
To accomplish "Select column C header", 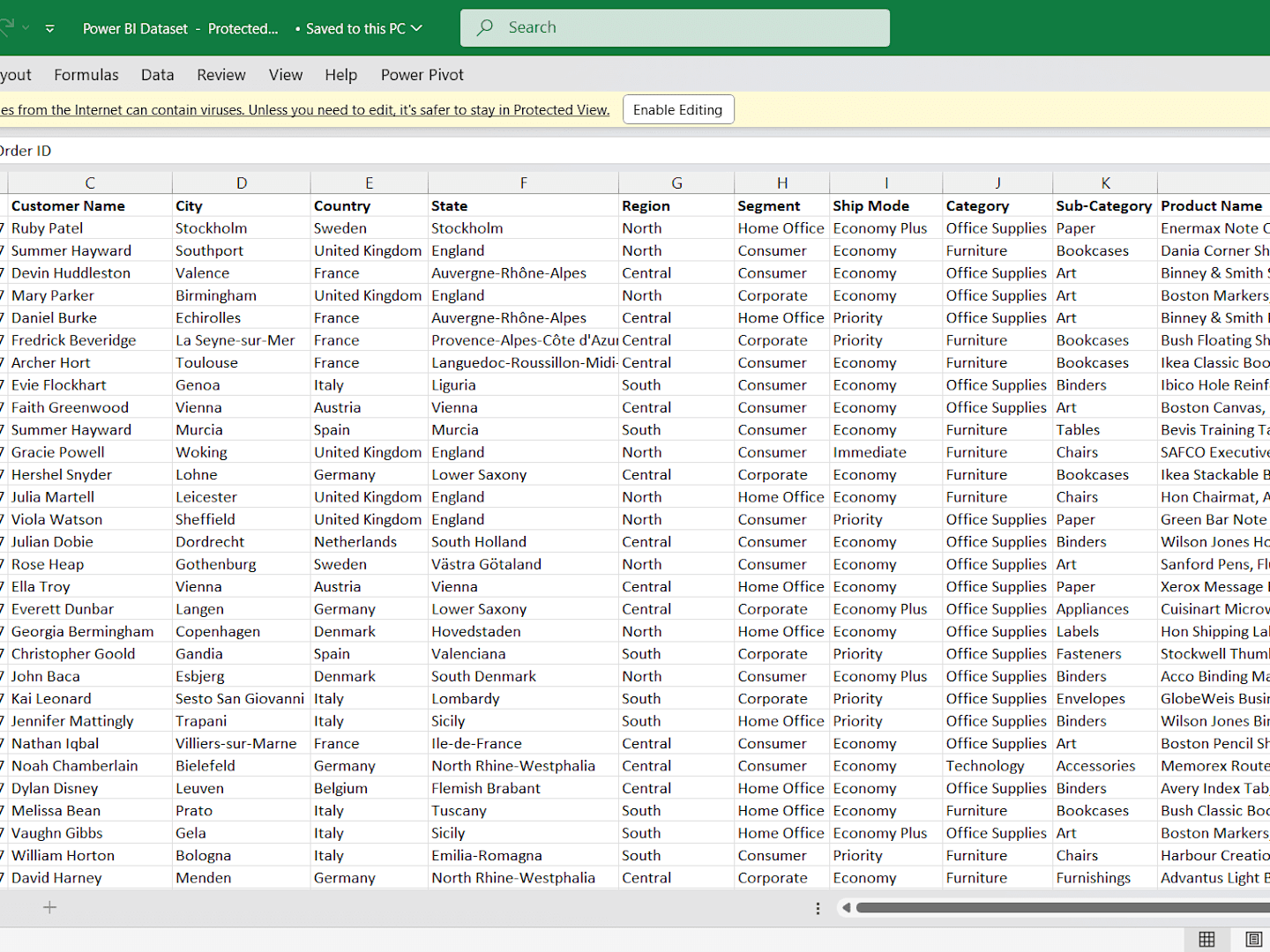I will pos(90,183).
